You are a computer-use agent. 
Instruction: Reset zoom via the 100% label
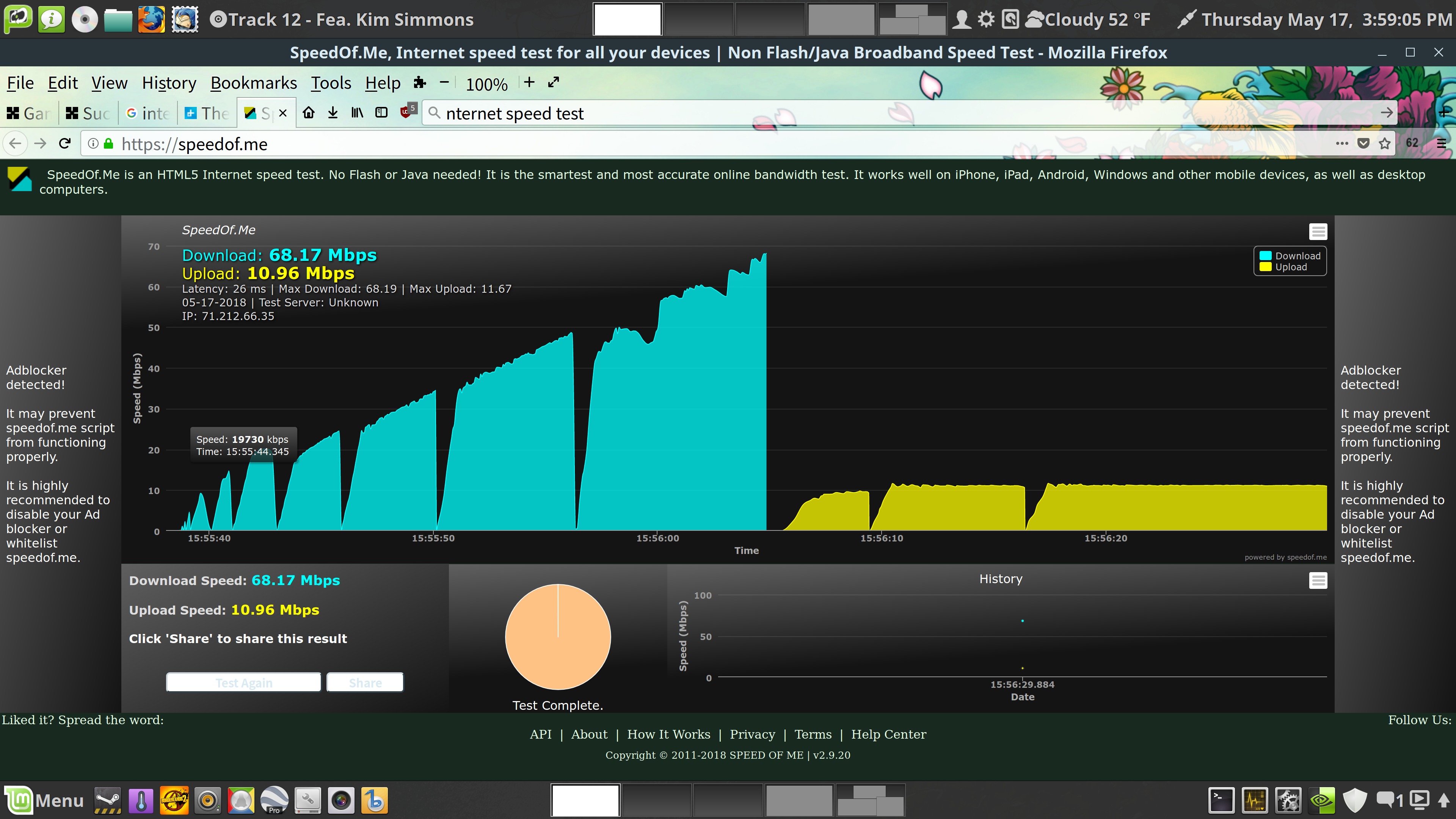point(486,84)
